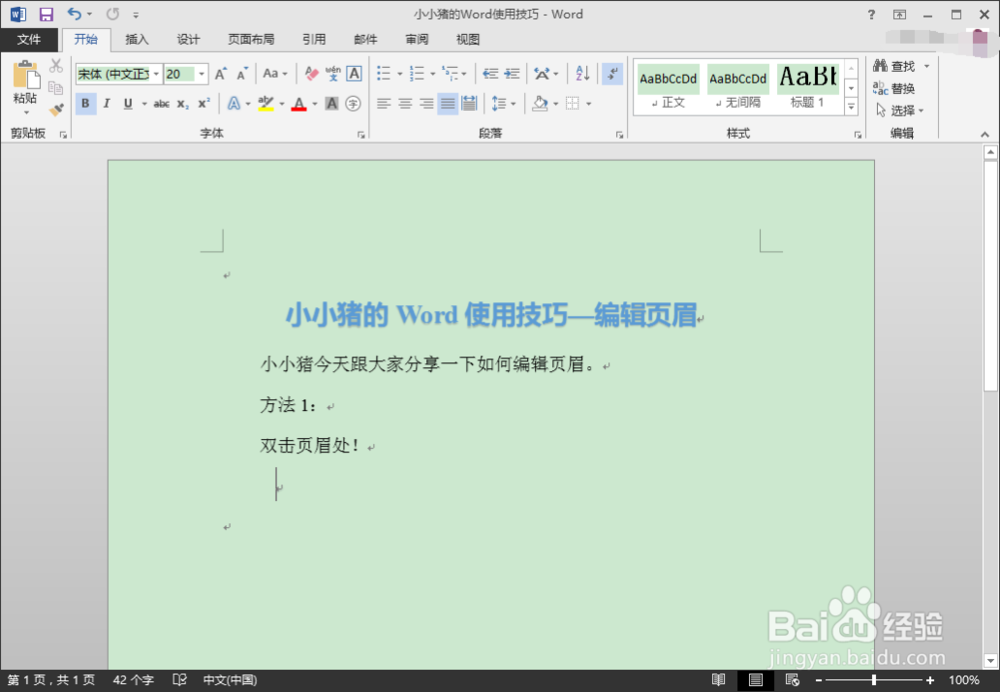The height and width of the screenshot is (692, 1000).
Task: Collapse the ribbon with the arrow
Action: (x=985, y=135)
